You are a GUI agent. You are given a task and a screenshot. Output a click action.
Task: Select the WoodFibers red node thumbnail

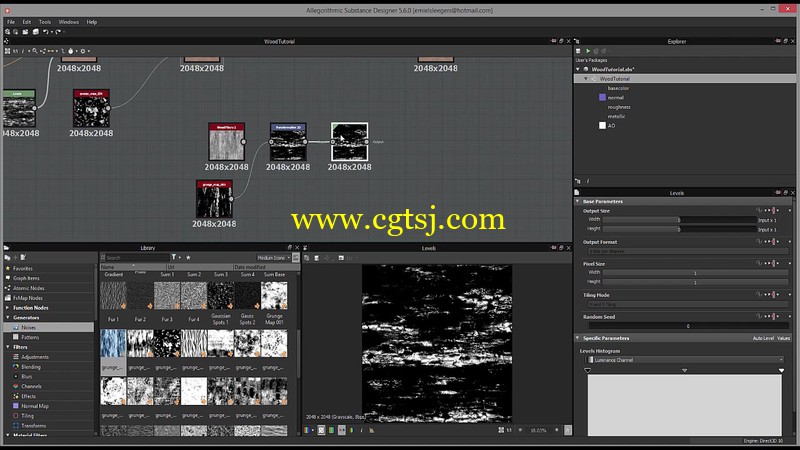227,142
